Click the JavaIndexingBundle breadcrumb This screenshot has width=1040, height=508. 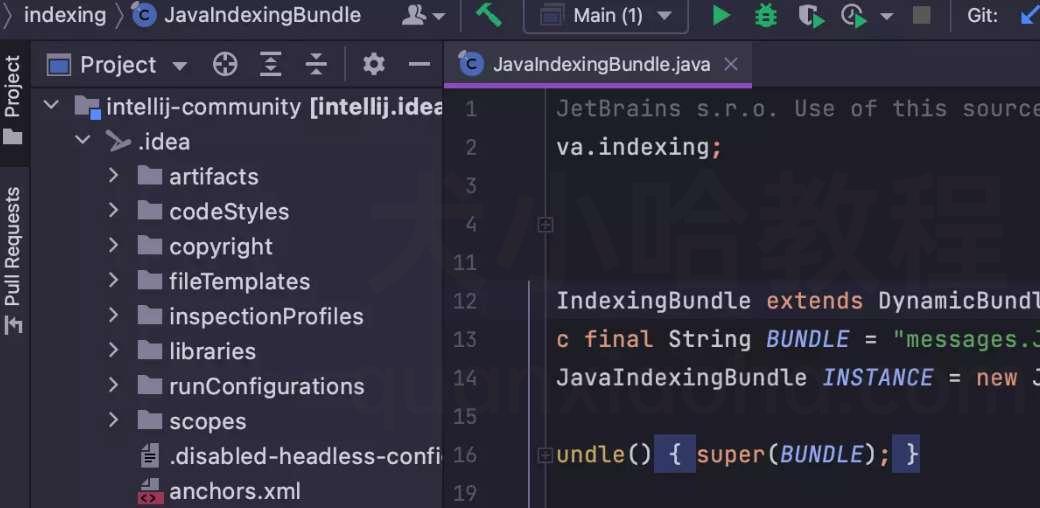pos(263,15)
